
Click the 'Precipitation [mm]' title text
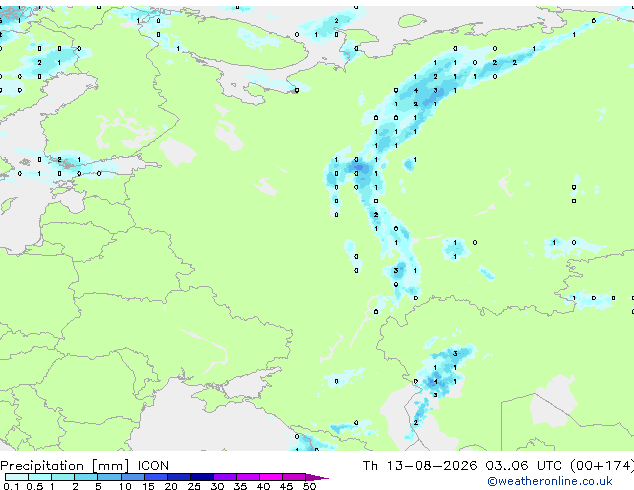click(65, 466)
